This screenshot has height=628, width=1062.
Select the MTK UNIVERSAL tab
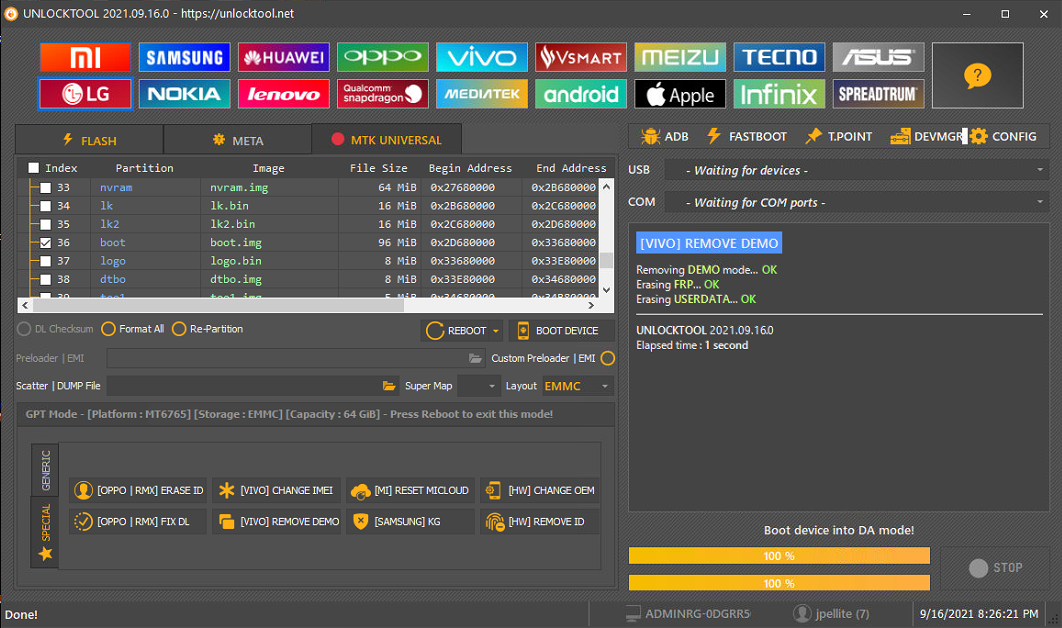(387, 140)
